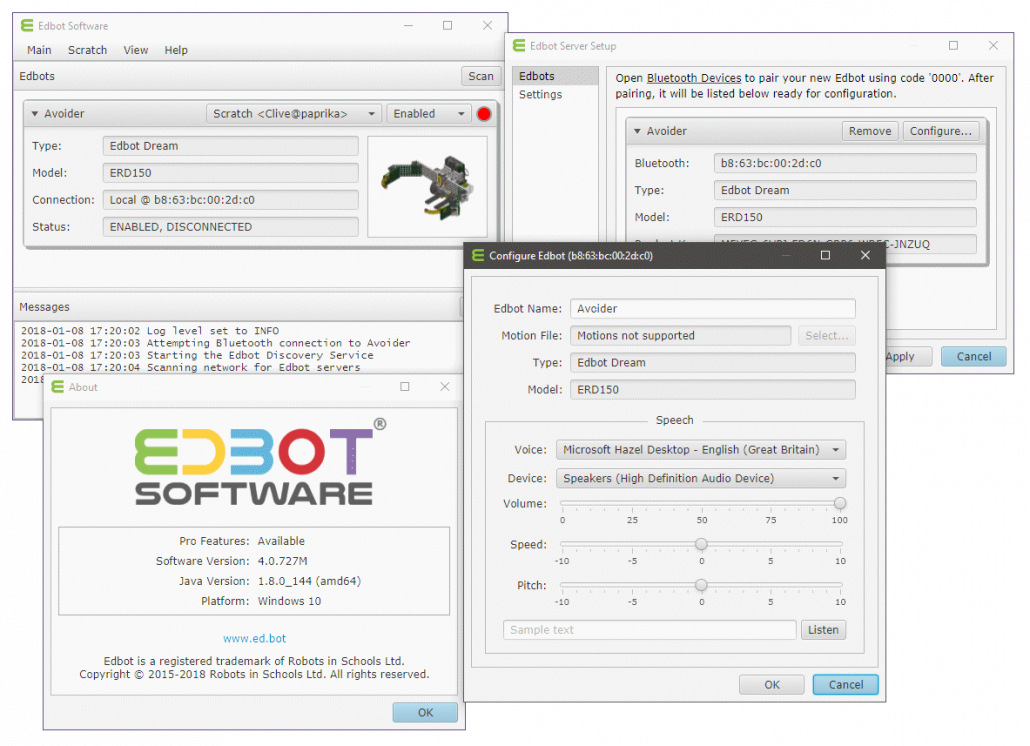This screenshot has width=1030, height=746.
Task: Click Listen to preview the voice
Action: [x=823, y=629]
